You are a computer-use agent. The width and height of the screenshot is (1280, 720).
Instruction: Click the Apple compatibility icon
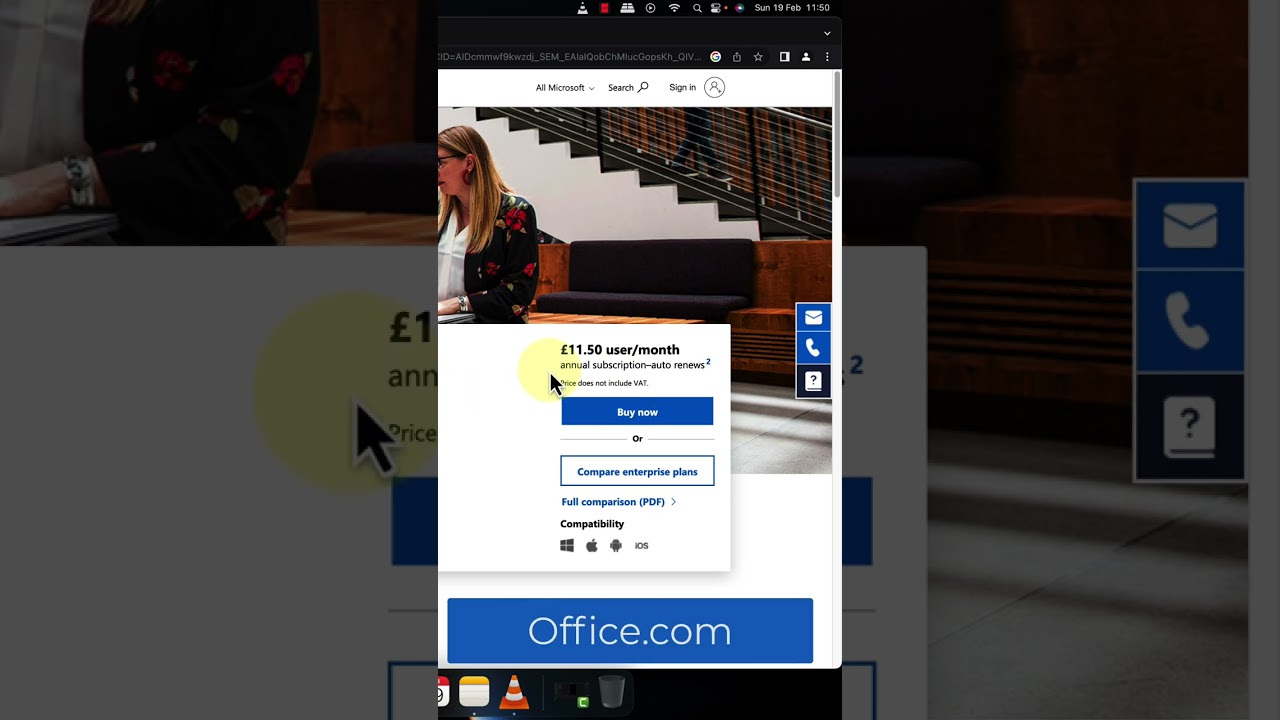coord(592,546)
